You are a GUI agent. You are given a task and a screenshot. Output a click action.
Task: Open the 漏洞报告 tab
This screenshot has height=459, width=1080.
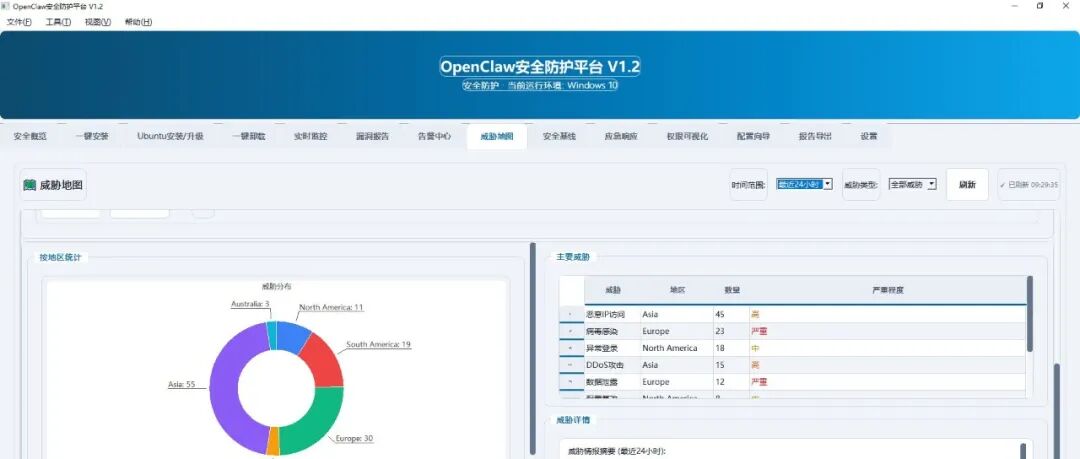pyautogui.click(x=373, y=136)
